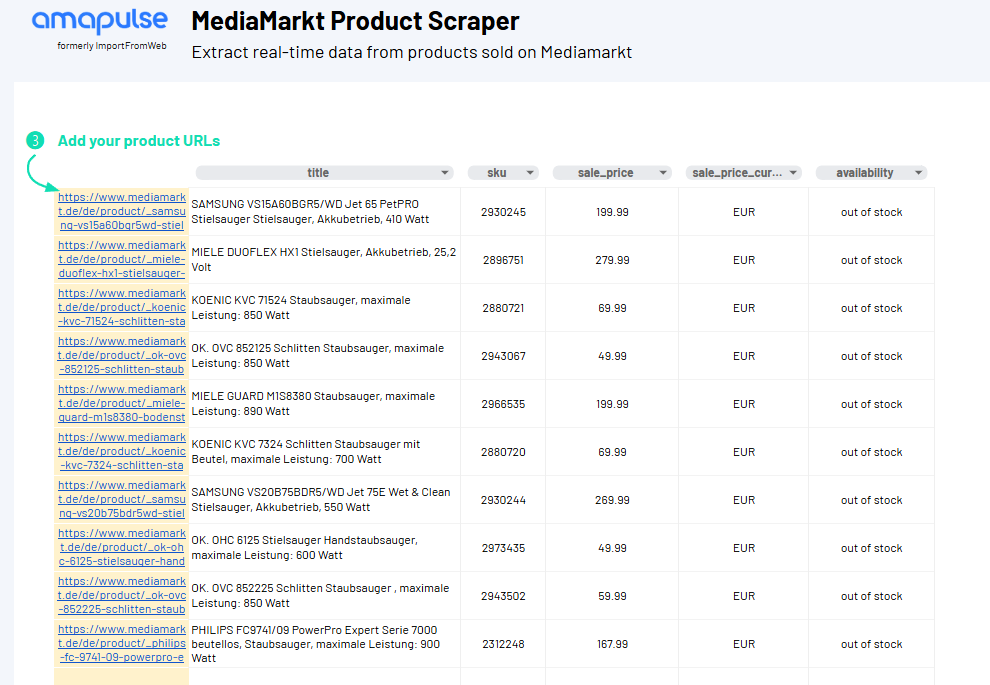Open the samsung-vs15a60bgr5wd product URL link
The width and height of the screenshot is (990, 685).
pyautogui.click(x=122, y=211)
